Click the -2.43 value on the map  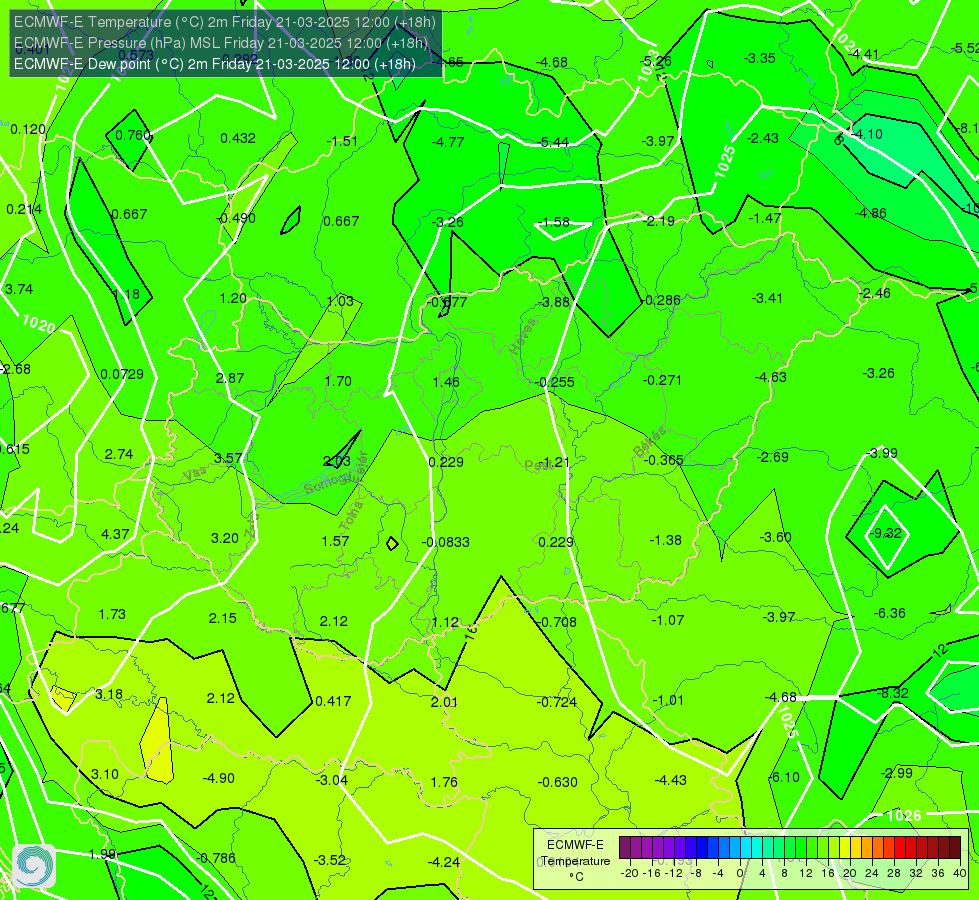762,138
